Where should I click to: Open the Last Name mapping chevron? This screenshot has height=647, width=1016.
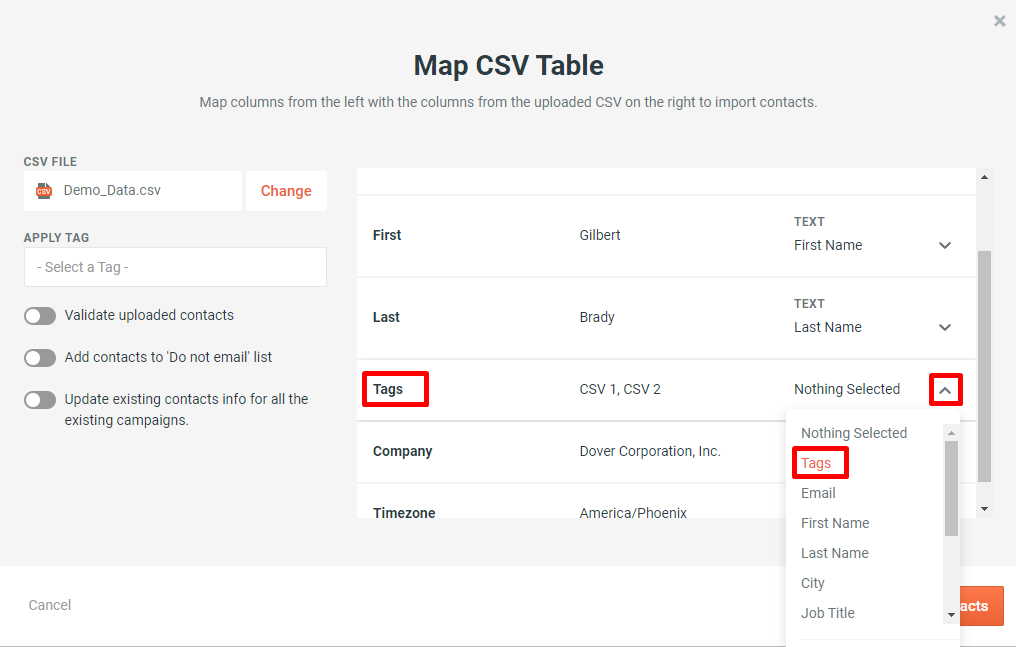[x=945, y=327]
